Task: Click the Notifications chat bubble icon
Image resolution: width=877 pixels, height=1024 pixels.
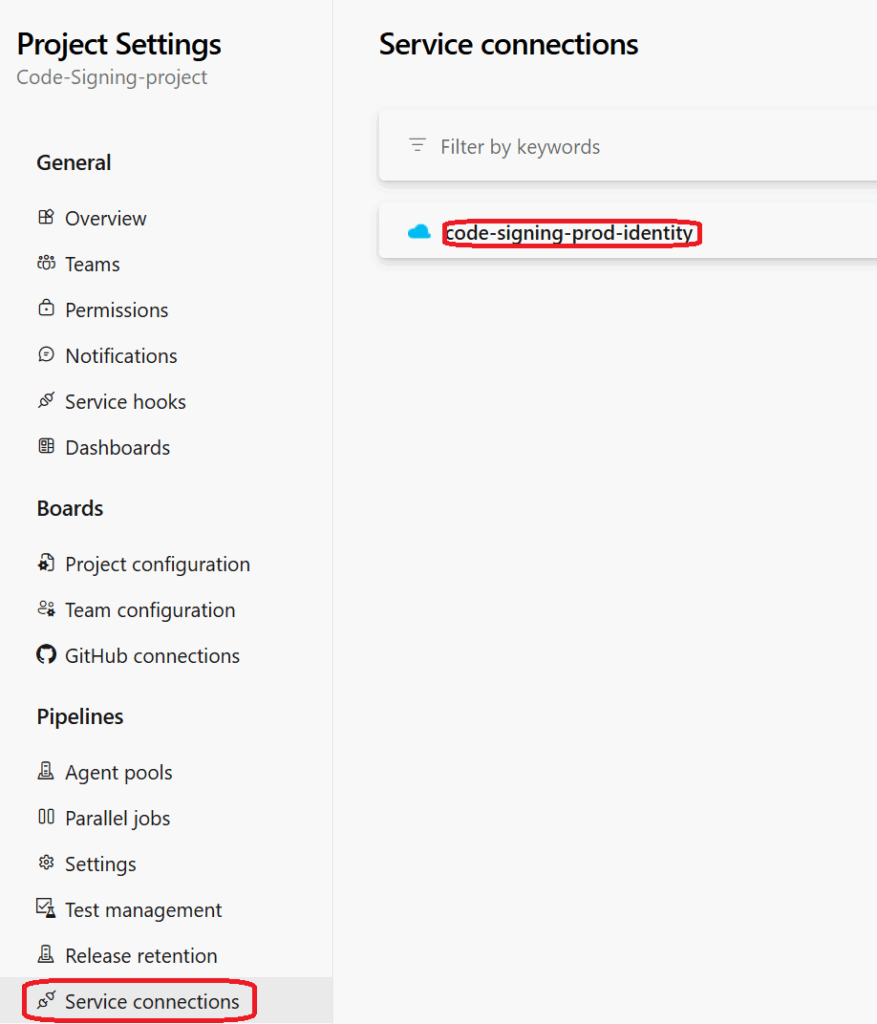Action: pos(46,355)
